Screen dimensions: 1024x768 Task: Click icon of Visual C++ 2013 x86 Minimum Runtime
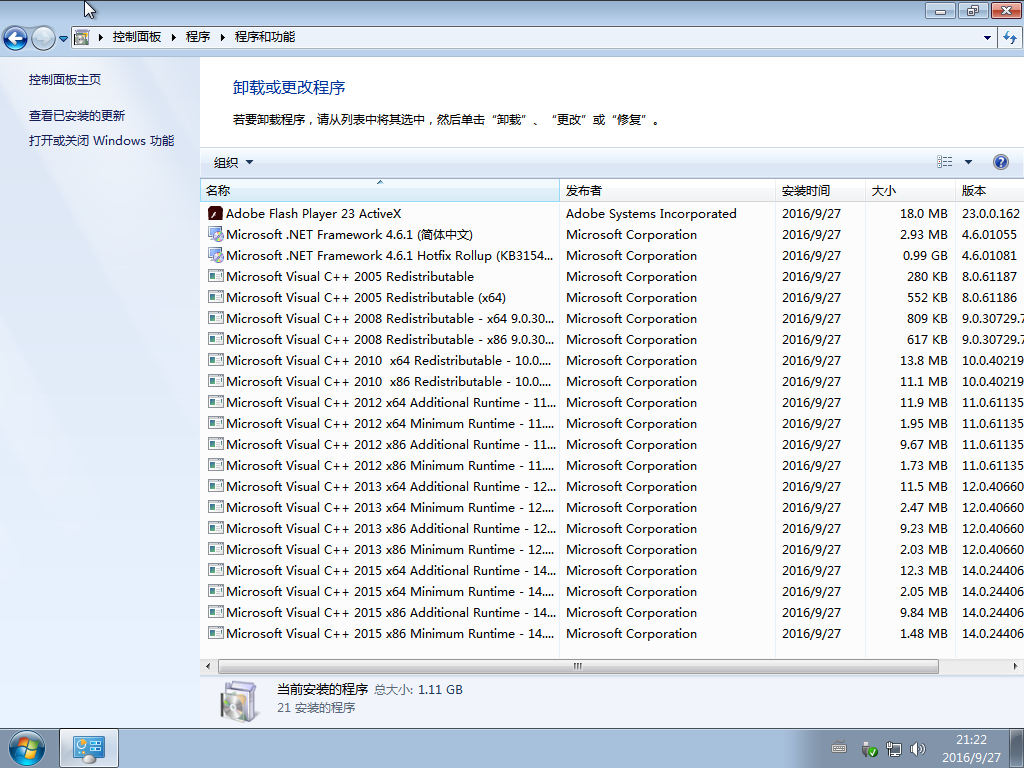[x=216, y=549]
